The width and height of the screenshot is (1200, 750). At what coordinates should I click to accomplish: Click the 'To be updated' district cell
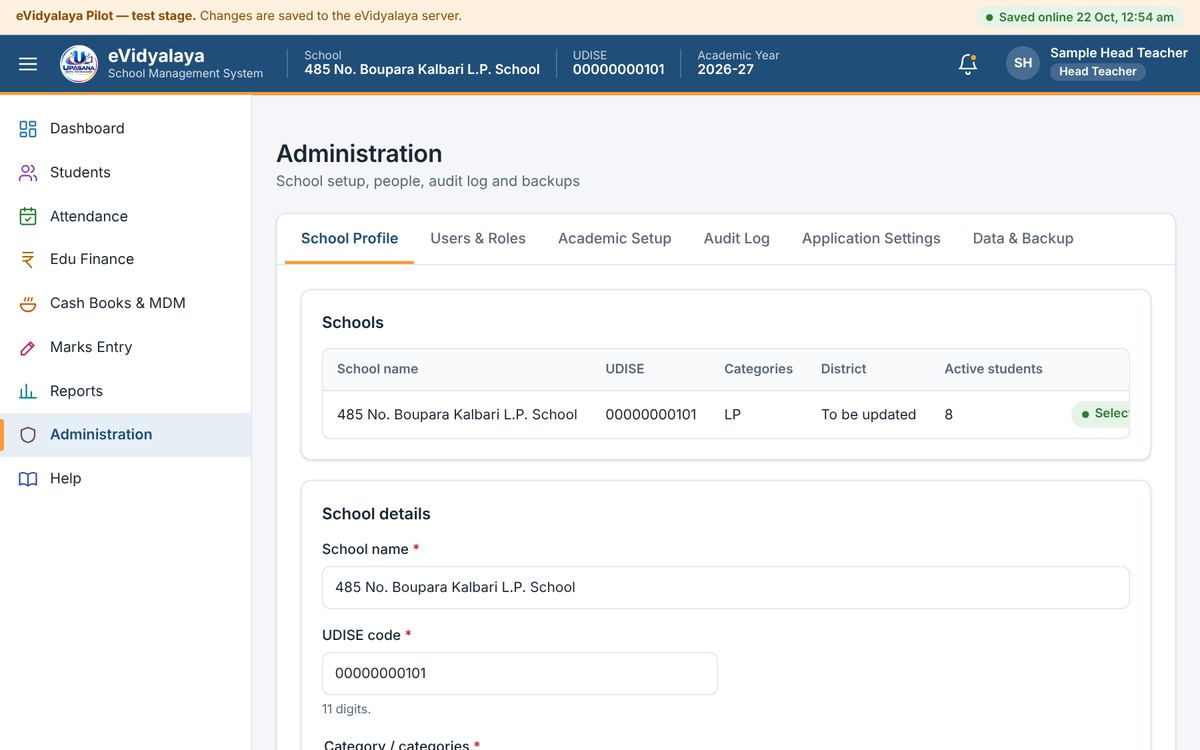pyautogui.click(x=868, y=415)
